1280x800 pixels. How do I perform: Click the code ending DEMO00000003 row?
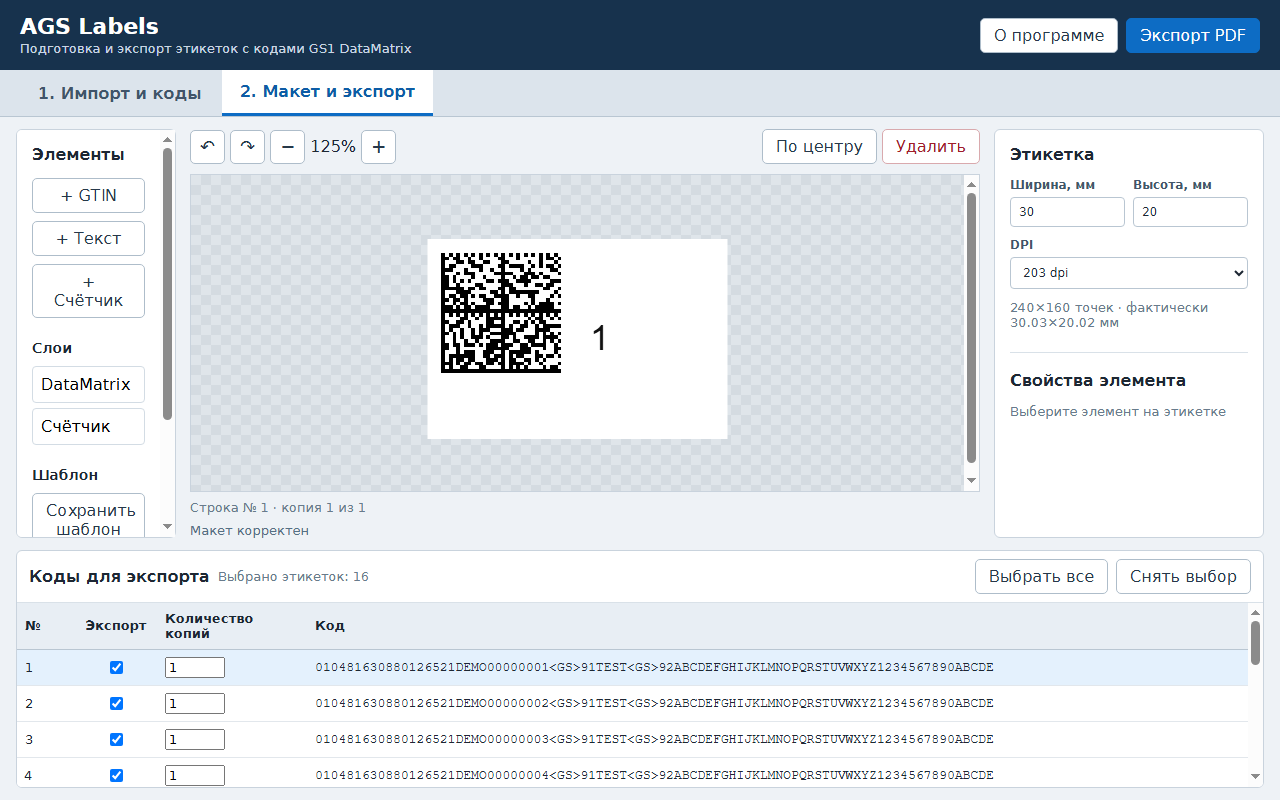(x=632, y=740)
